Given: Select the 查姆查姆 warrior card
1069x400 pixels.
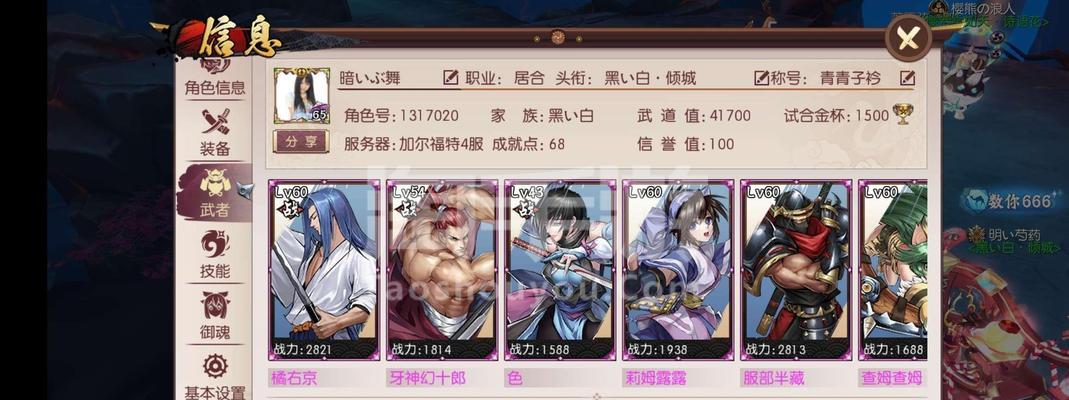Looking at the screenshot, I should click(x=893, y=270).
